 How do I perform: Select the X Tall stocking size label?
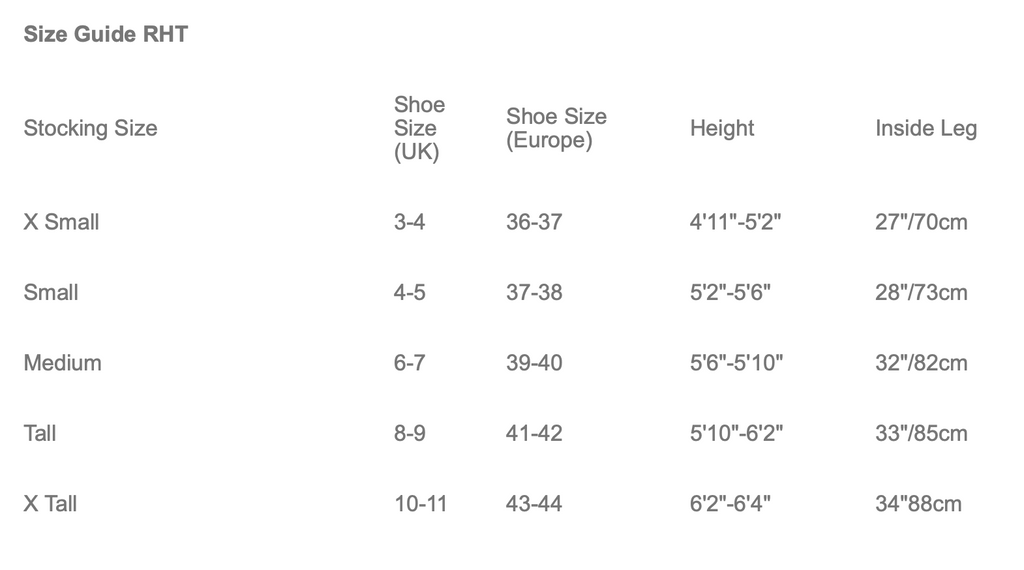pos(50,504)
